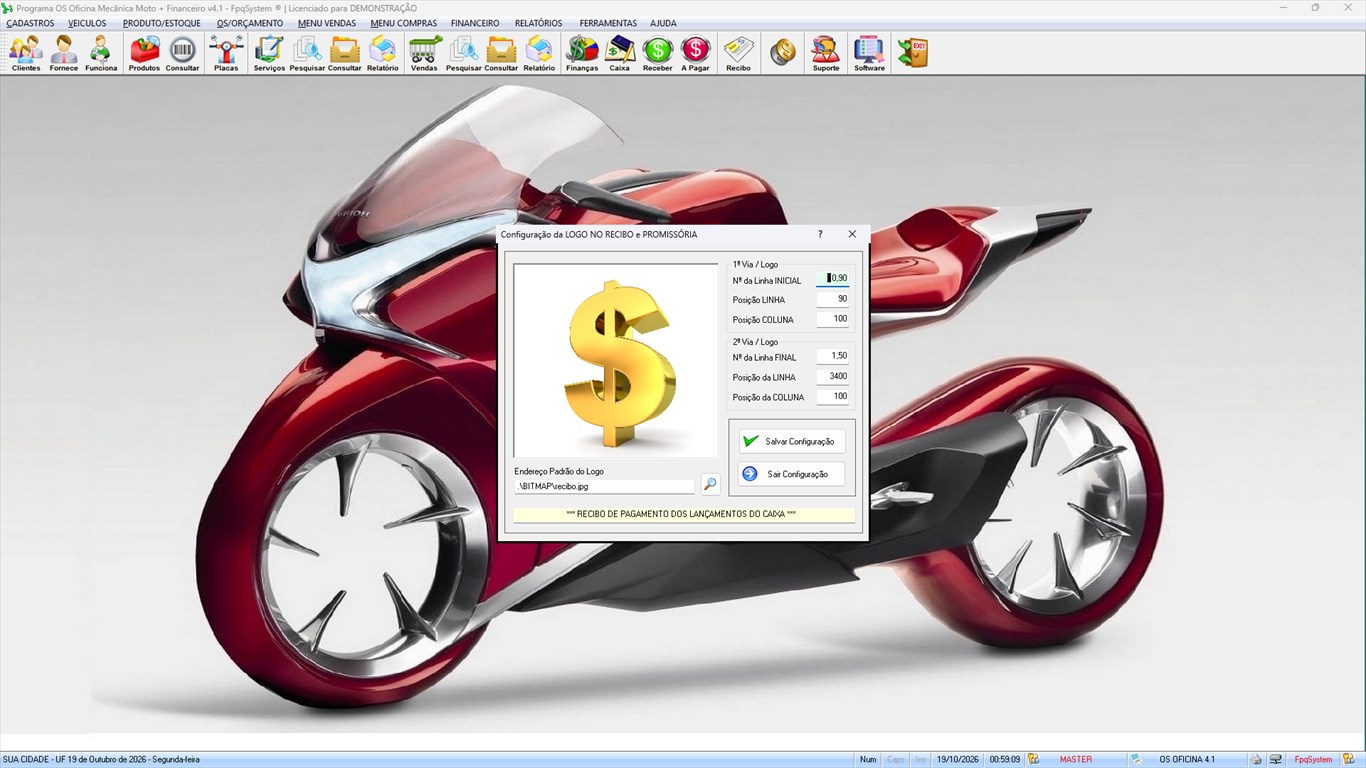Open the MENU VENDAS menu
The image size is (1366, 768).
click(327, 23)
